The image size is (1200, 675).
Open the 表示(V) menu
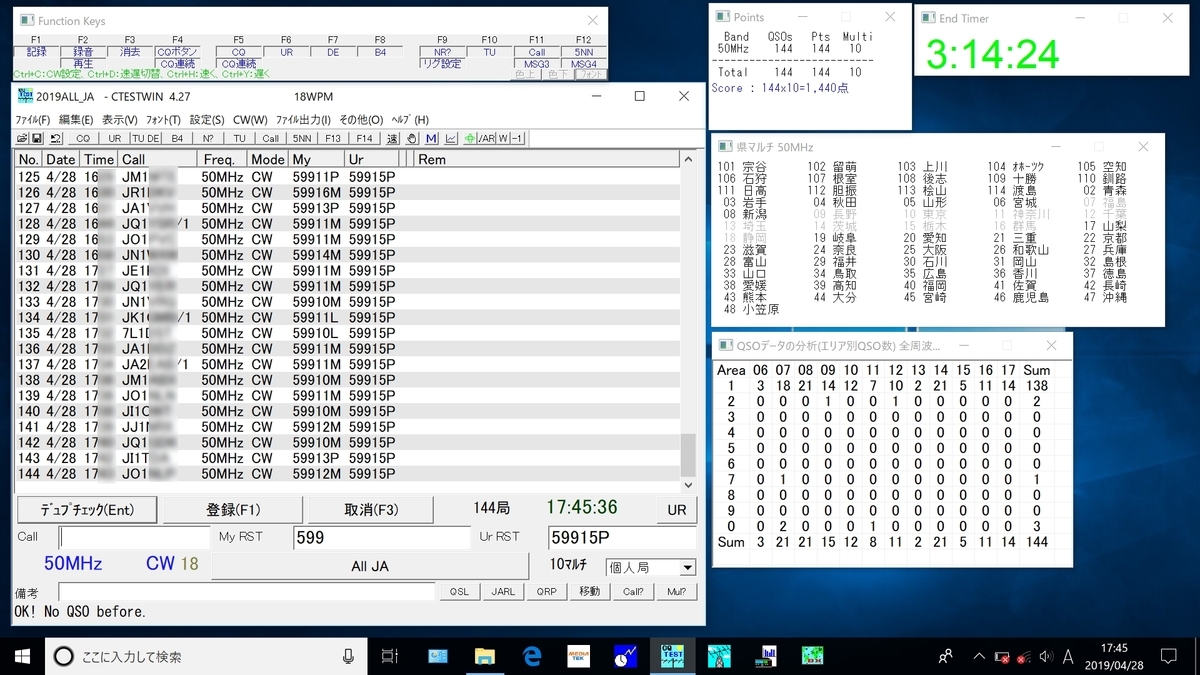point(119,119)
